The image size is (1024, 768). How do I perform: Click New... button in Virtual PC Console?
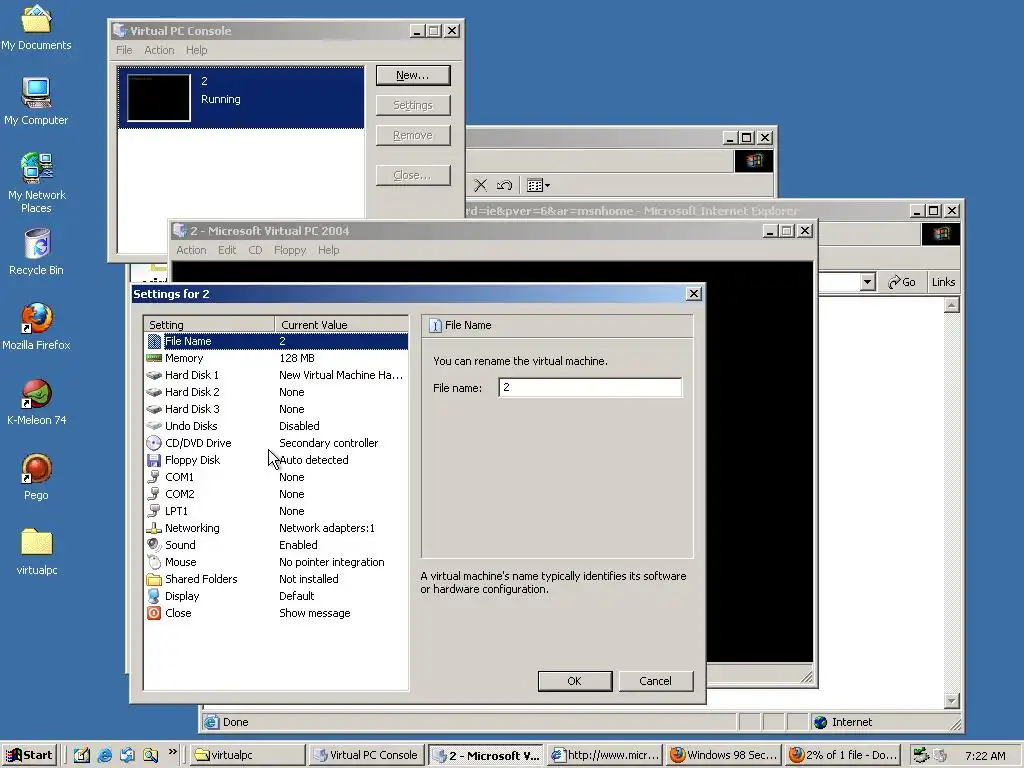pos(413,75)
